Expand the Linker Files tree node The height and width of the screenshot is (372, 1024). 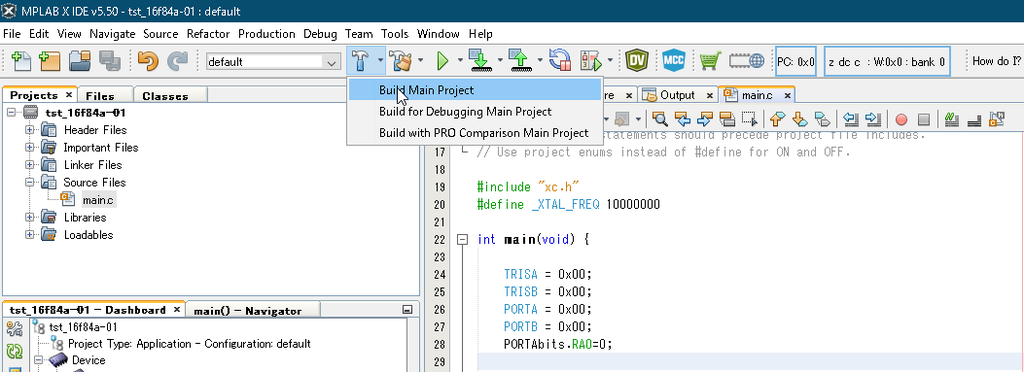tap(29, 165)
